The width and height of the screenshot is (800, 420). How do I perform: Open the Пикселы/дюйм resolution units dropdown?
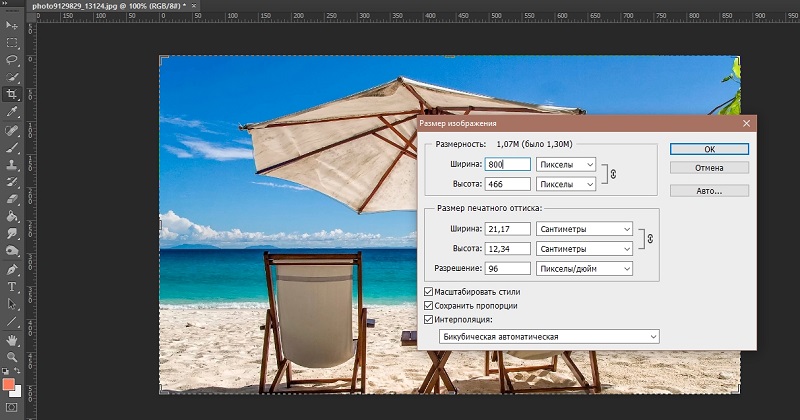[x=584, y=269]
